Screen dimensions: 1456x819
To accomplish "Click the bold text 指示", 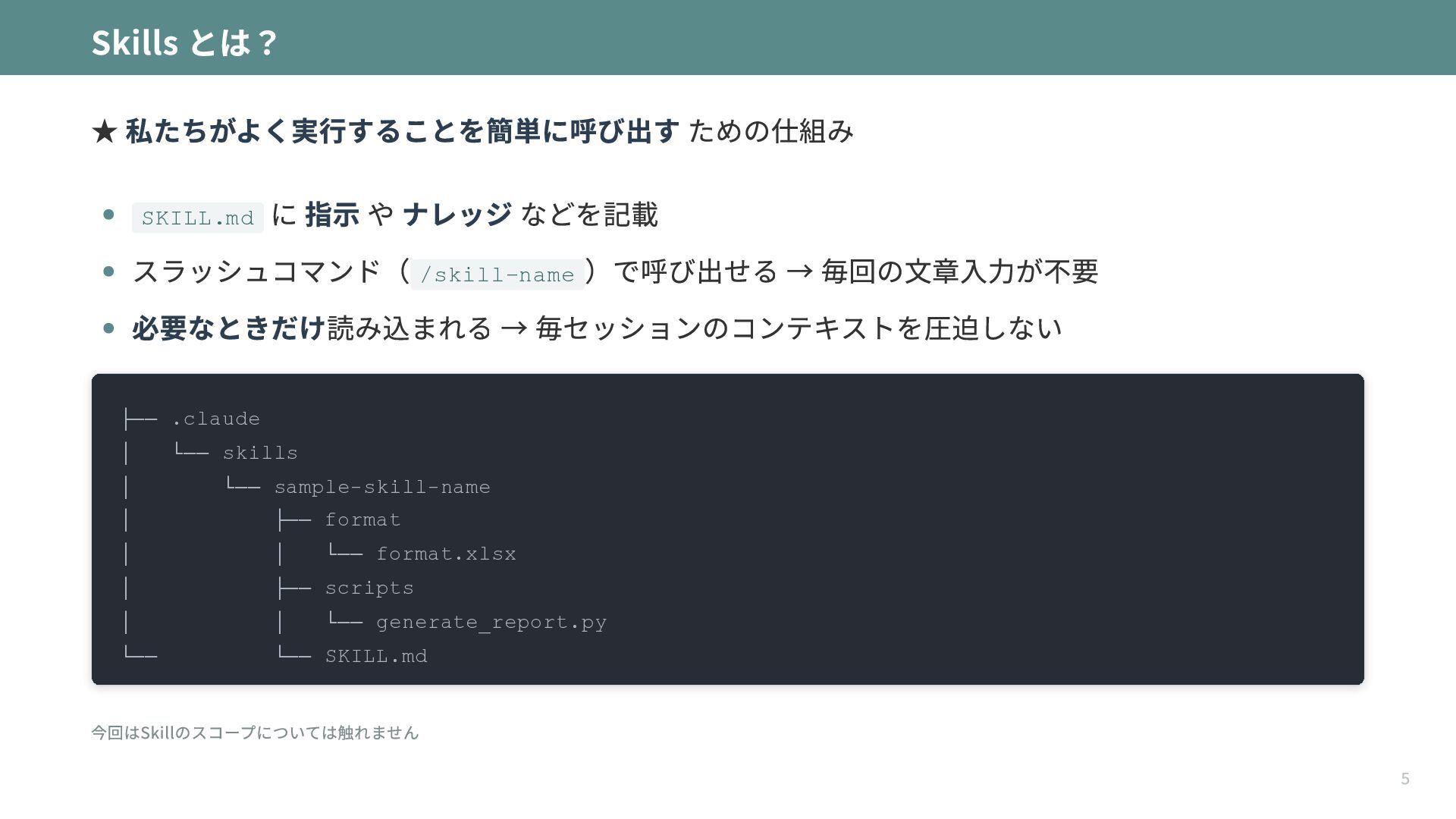I will 332,215.
